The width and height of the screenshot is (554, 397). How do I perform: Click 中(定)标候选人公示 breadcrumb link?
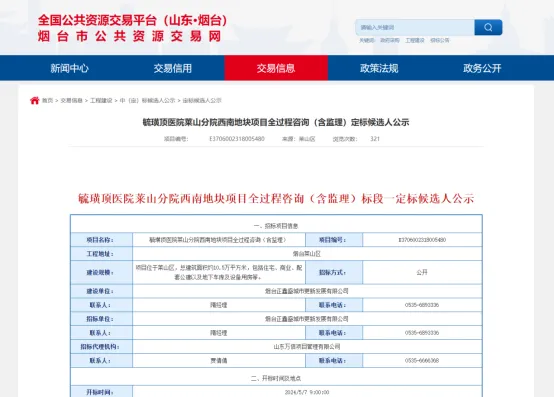point(147,101)
